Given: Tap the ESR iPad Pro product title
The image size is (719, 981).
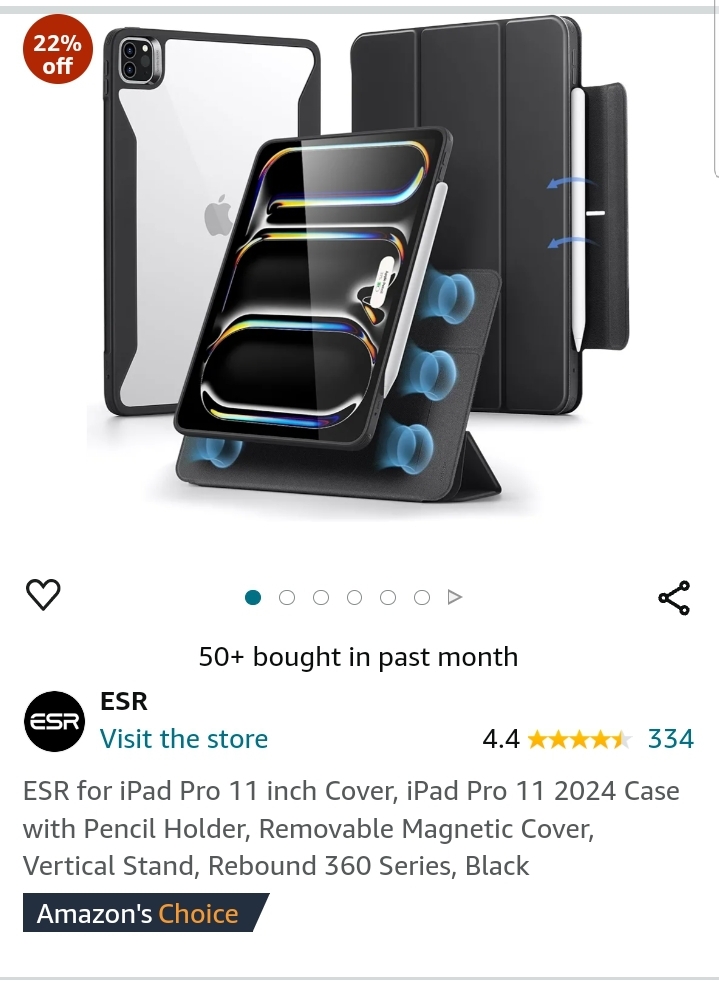Looking at the screenshot, I should point(350,828).
